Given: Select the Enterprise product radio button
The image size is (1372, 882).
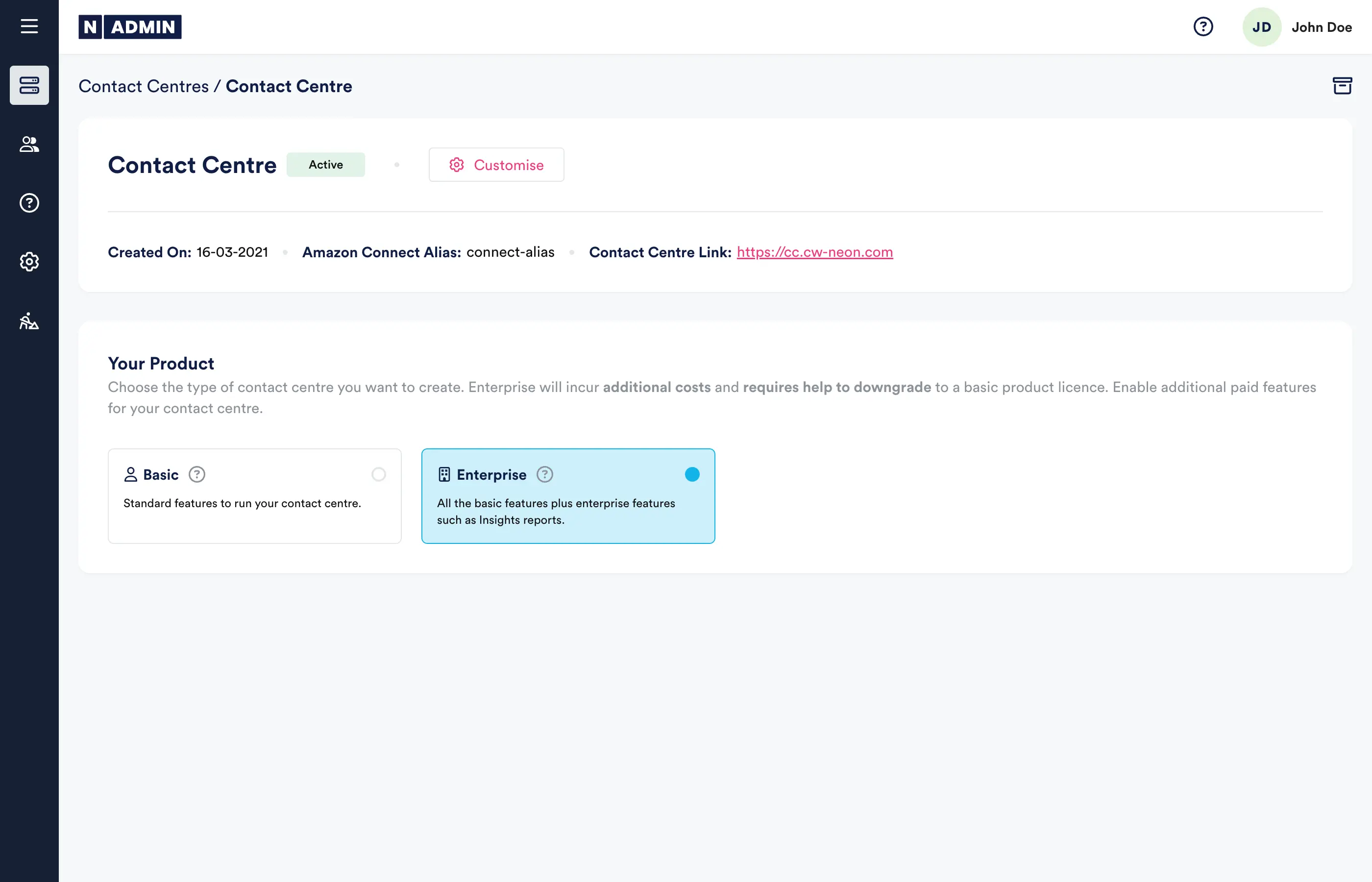Looking at the screenshot, I should [x=692, y=474].
